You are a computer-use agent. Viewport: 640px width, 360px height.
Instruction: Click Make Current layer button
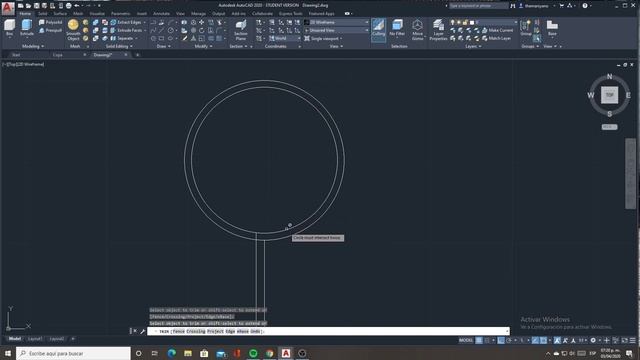(x=497, y=30)
